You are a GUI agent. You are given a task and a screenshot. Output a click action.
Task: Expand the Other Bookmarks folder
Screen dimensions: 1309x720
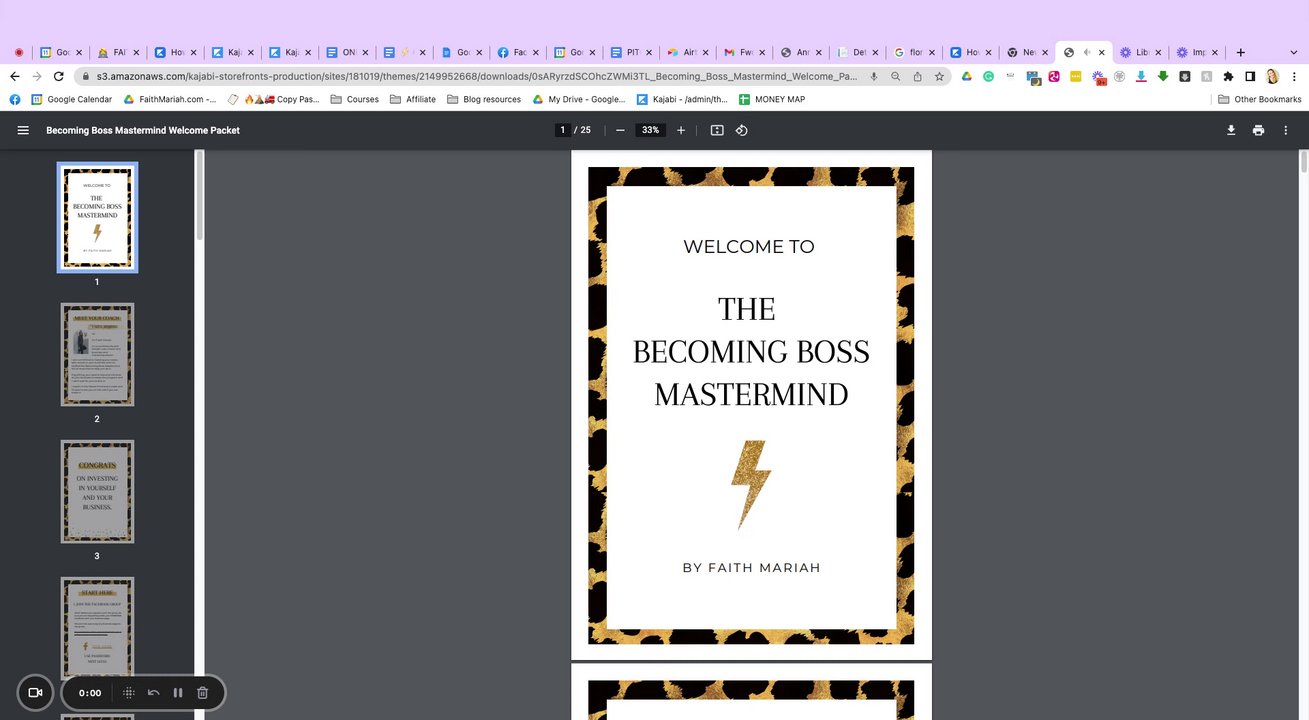tap(1259, 99)
